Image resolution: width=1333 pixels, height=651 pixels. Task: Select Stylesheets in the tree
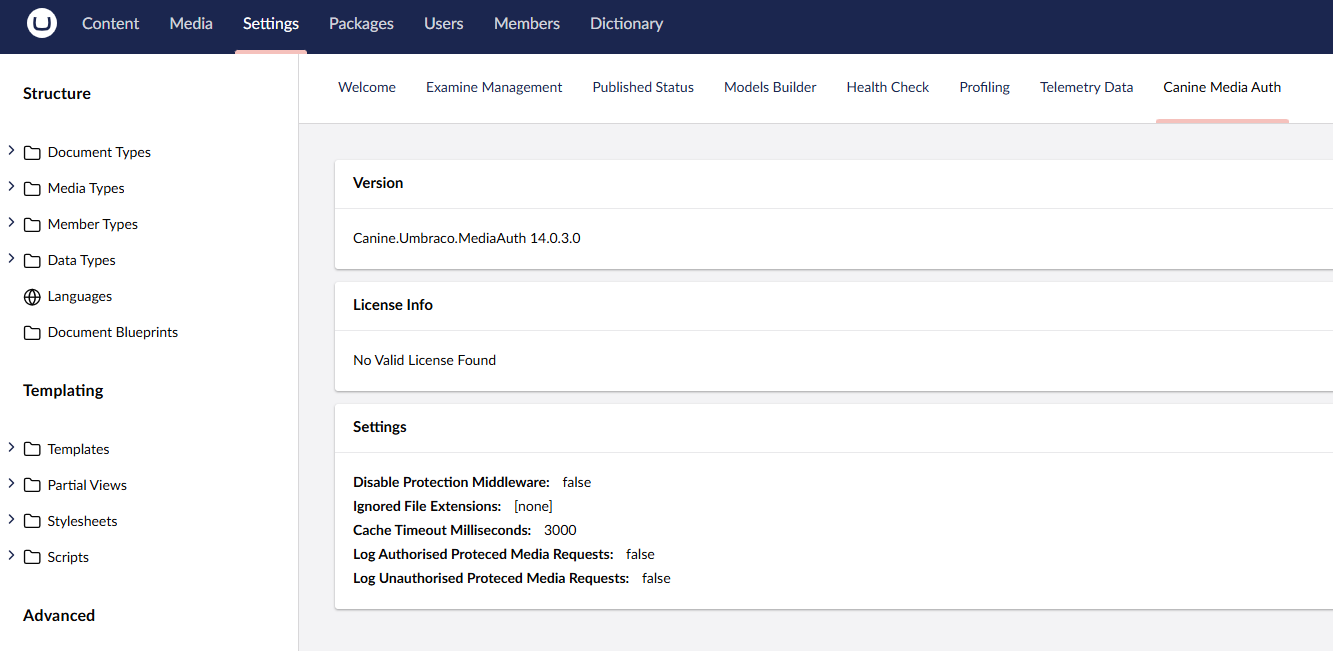(82, 522)
